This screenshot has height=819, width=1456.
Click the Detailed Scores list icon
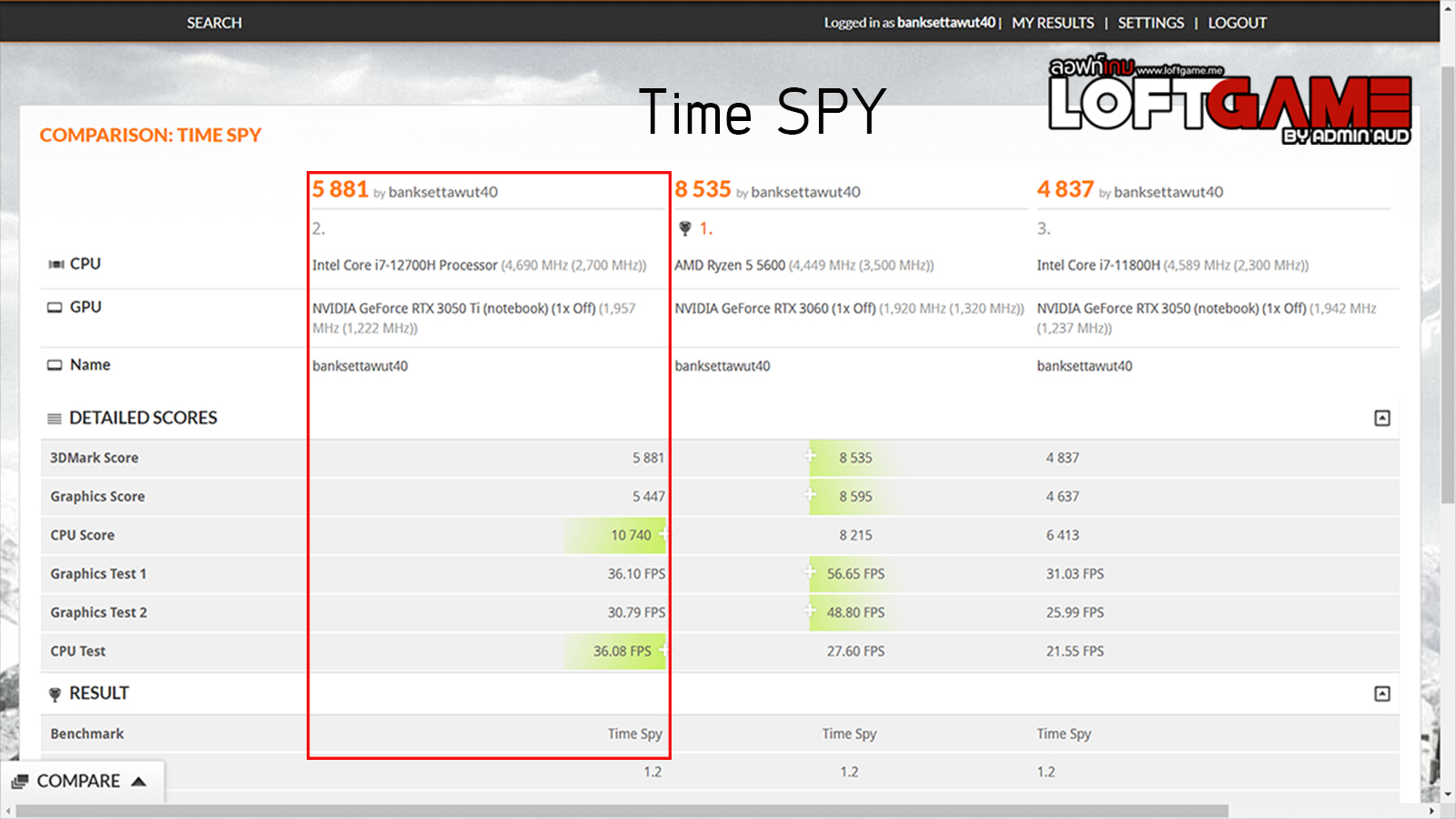pyautogui.click(x=55, y=419)
